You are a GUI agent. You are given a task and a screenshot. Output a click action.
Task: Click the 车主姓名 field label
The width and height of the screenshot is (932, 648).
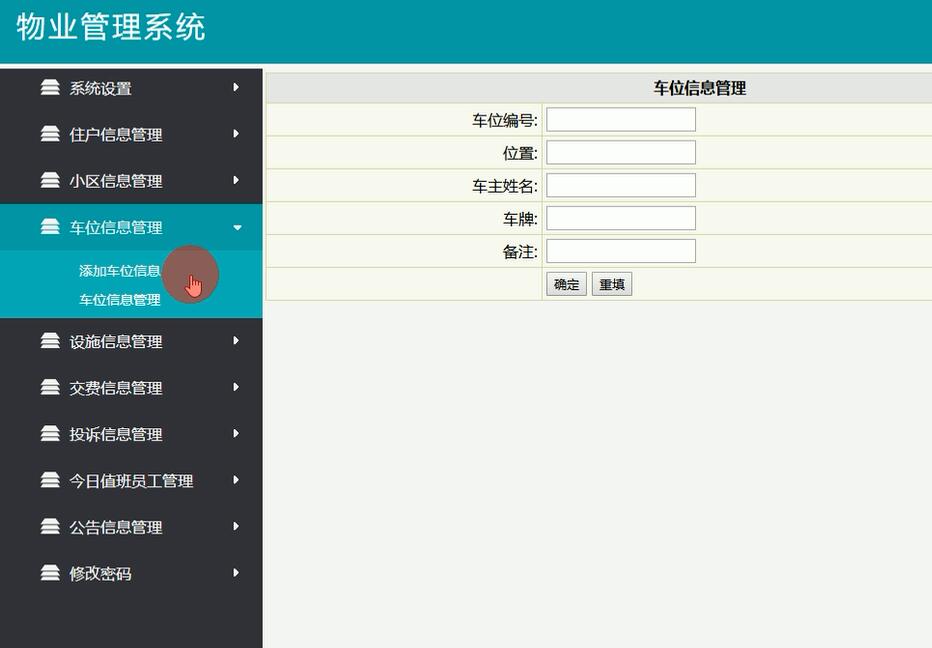click(x=505, y=186)
